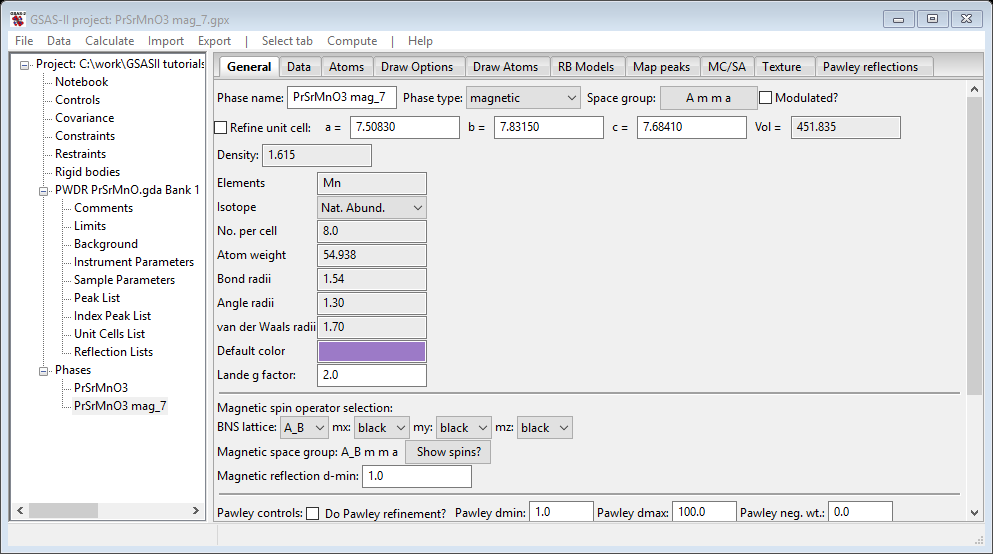This screenshot has height=554, width=993.
Task: Click the unit cell c value field
Action: pyautogui.click(x=692, y=127)
